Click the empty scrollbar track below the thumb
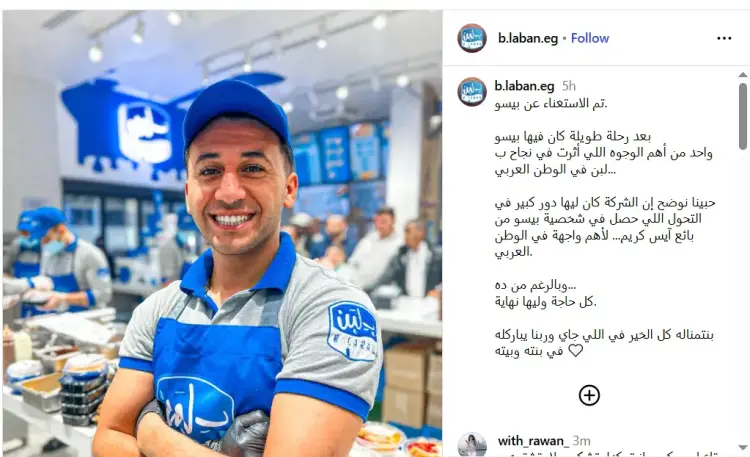 [x=742, y=297]
